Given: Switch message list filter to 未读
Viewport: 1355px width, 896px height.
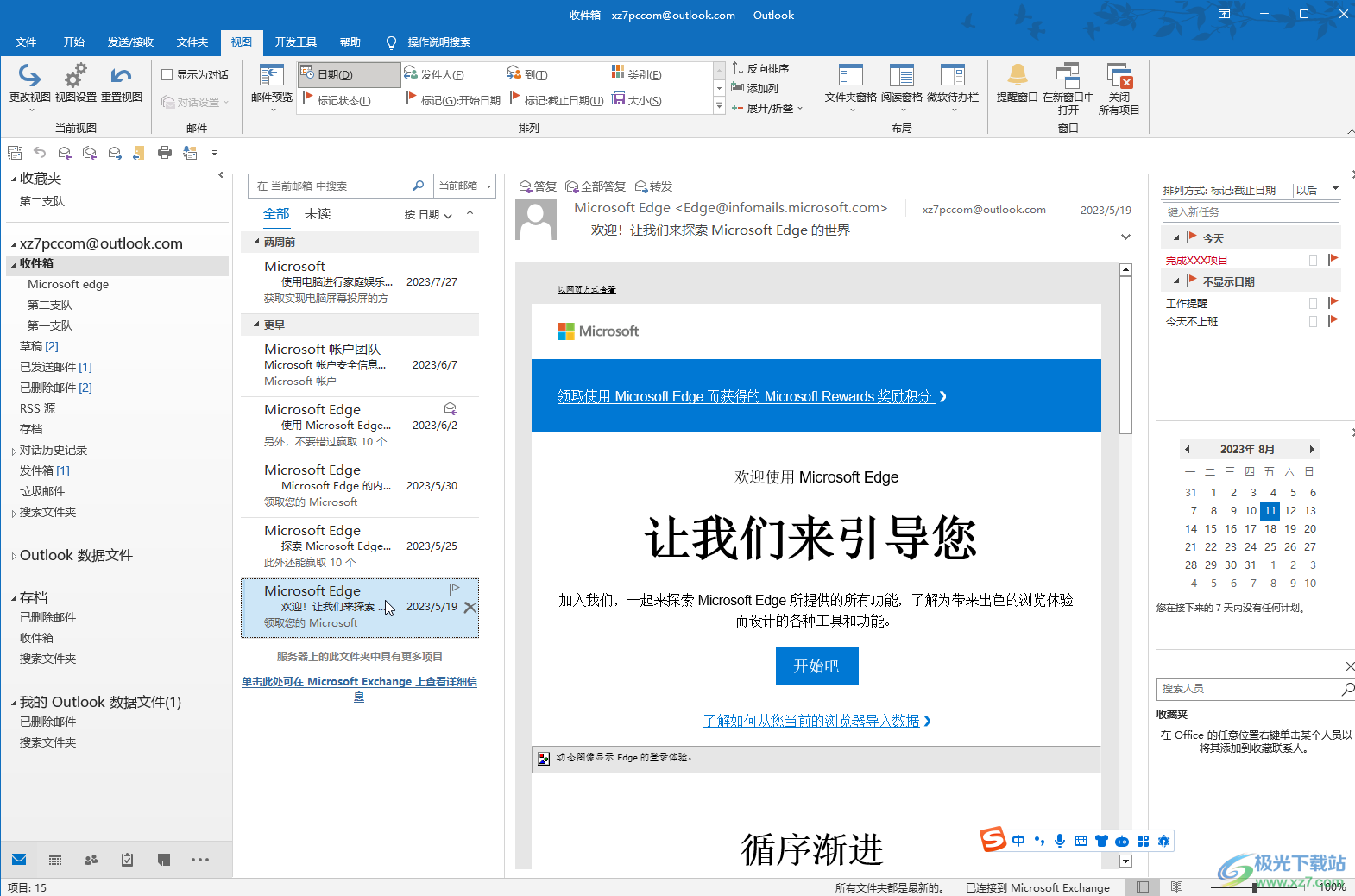Looking at the screenshot, I should tap(318, 214).
